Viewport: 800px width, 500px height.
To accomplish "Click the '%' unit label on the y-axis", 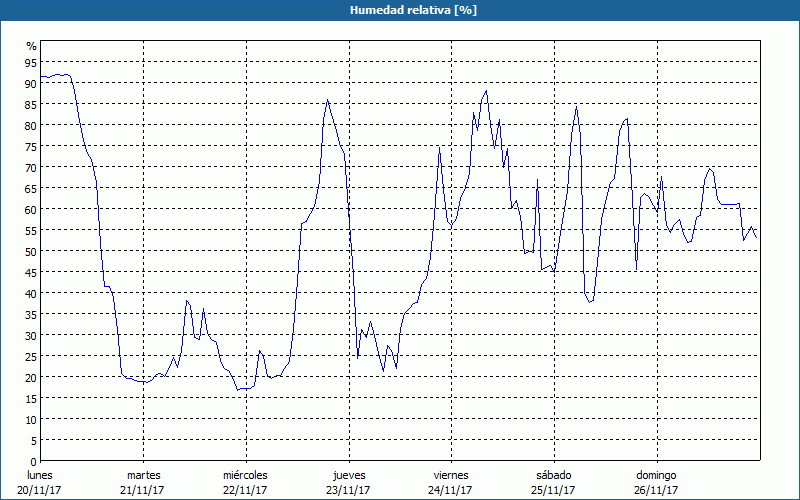I will pos(32,46).
